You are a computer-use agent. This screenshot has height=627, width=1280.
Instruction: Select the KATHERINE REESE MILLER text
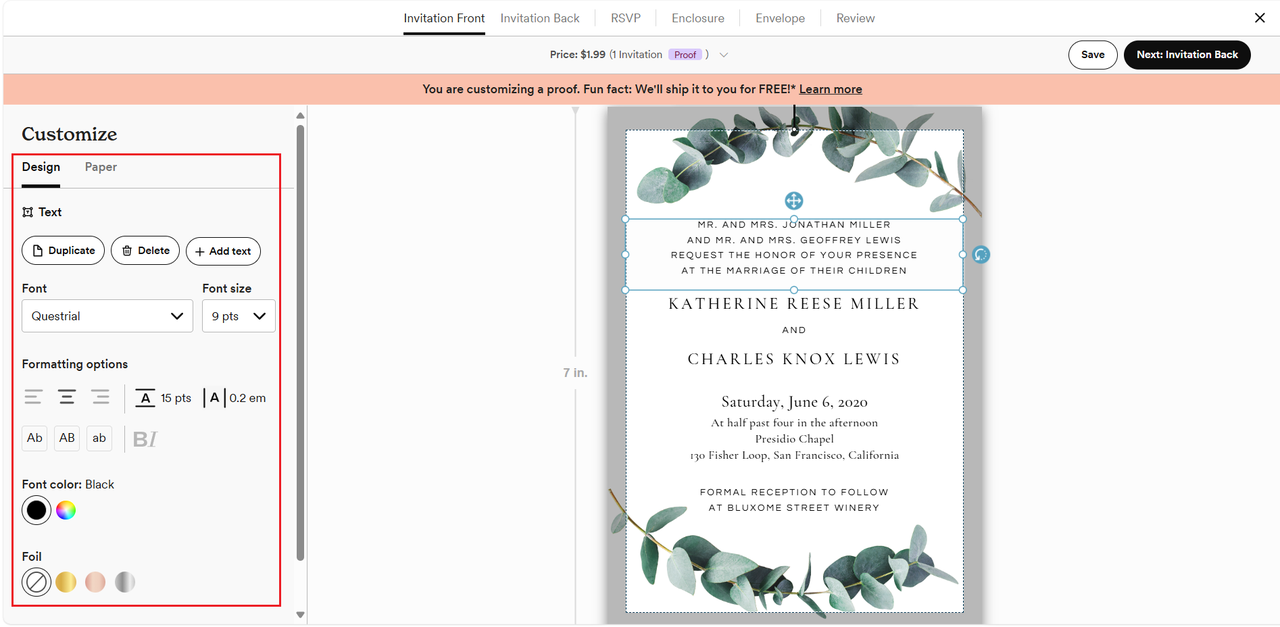[x=794, y=304]
